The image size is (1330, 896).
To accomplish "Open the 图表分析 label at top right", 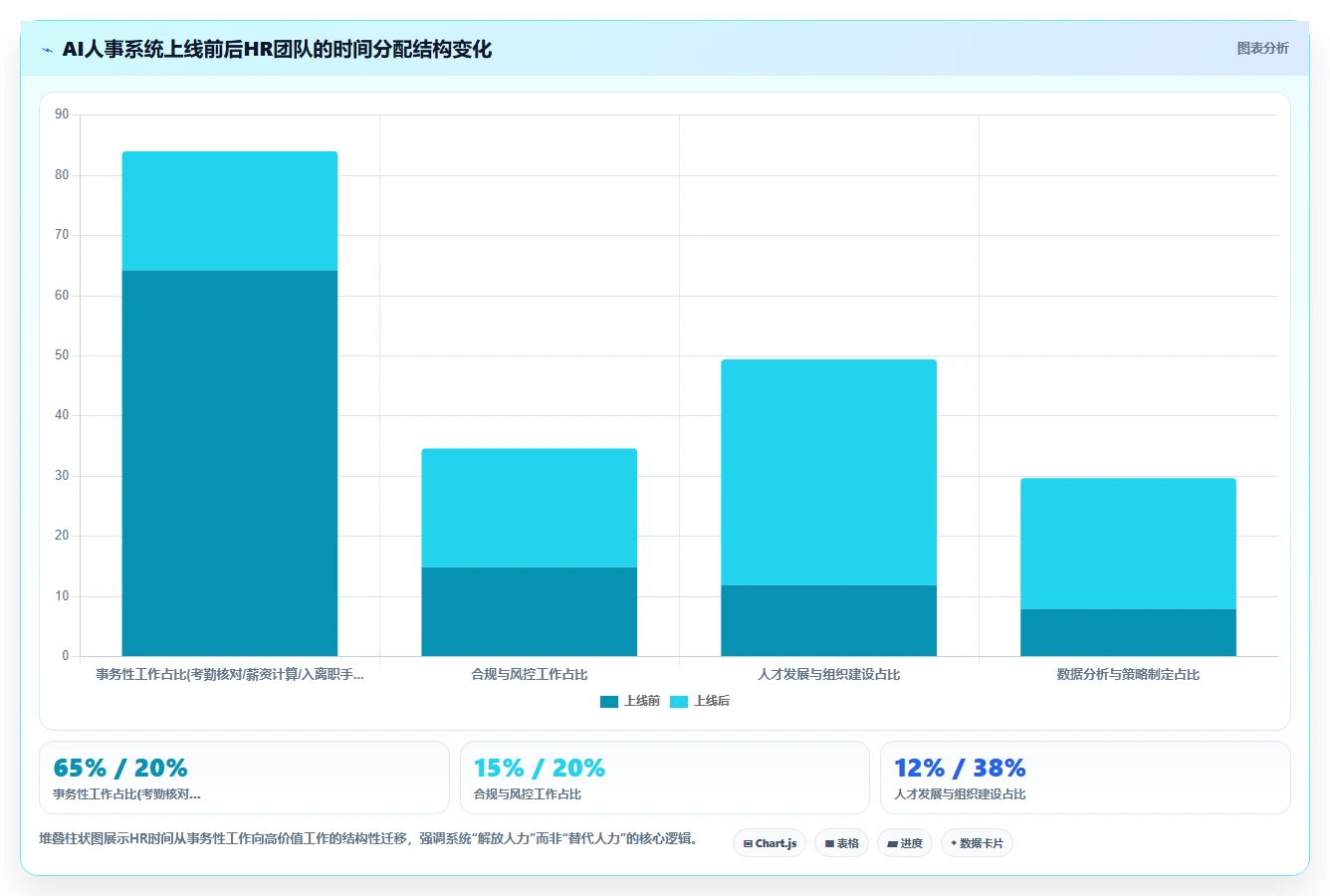I will pyautogui.click(x=1262, y=48).
